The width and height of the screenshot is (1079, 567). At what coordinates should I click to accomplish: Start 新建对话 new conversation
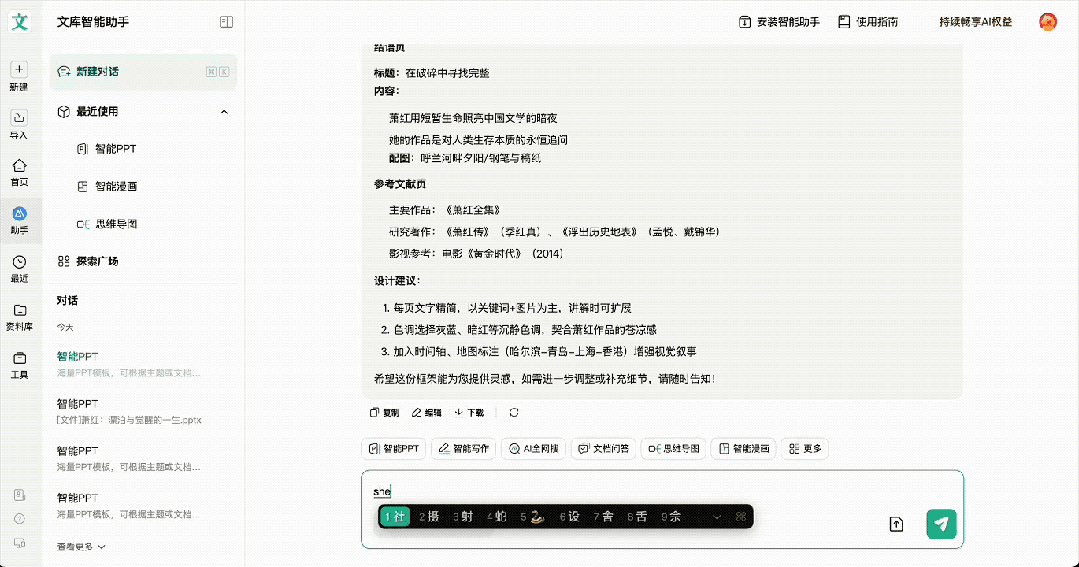(x=143, y=72)
